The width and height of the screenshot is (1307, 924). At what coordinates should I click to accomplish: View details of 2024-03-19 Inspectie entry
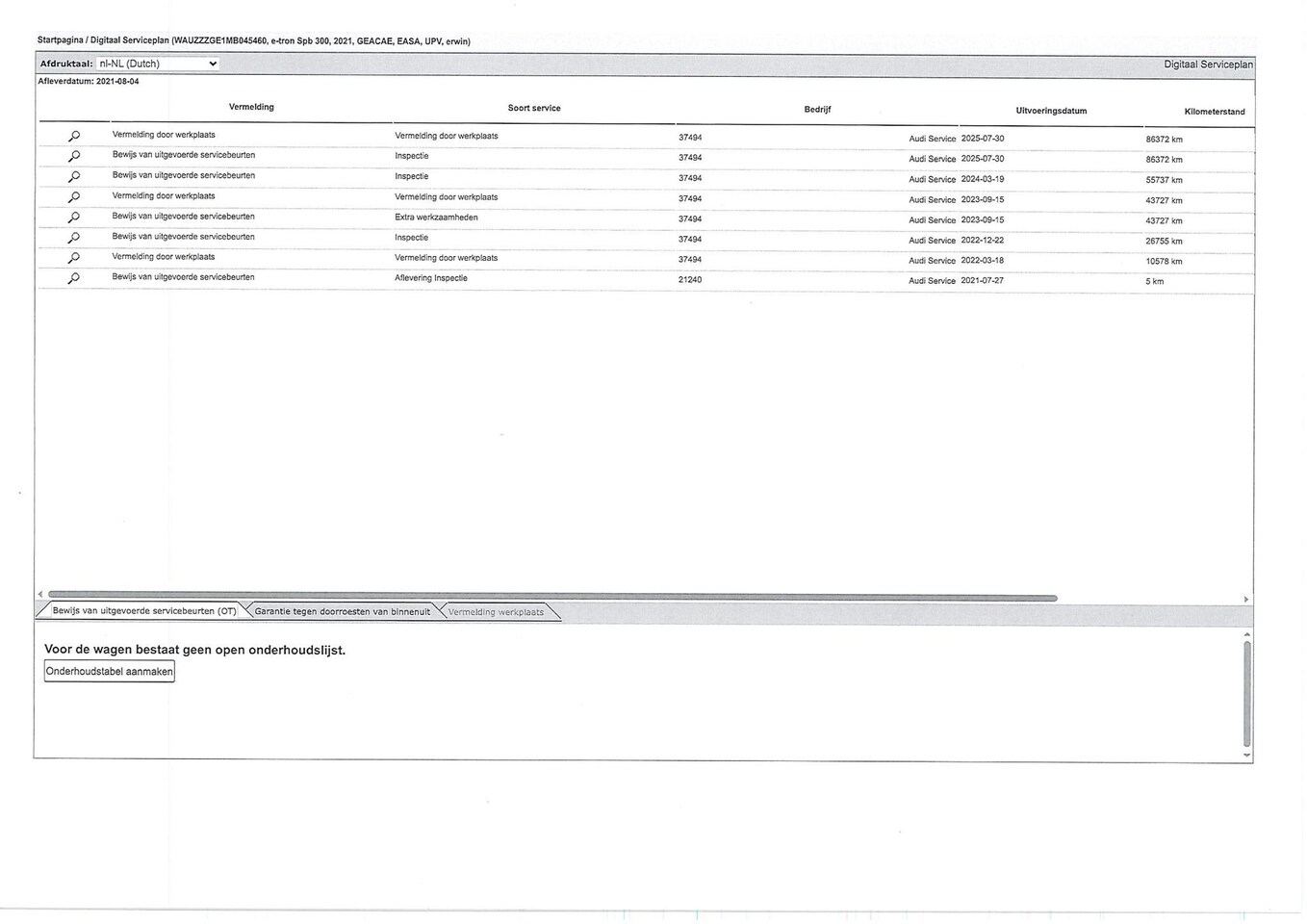click(x=74, y=176)
